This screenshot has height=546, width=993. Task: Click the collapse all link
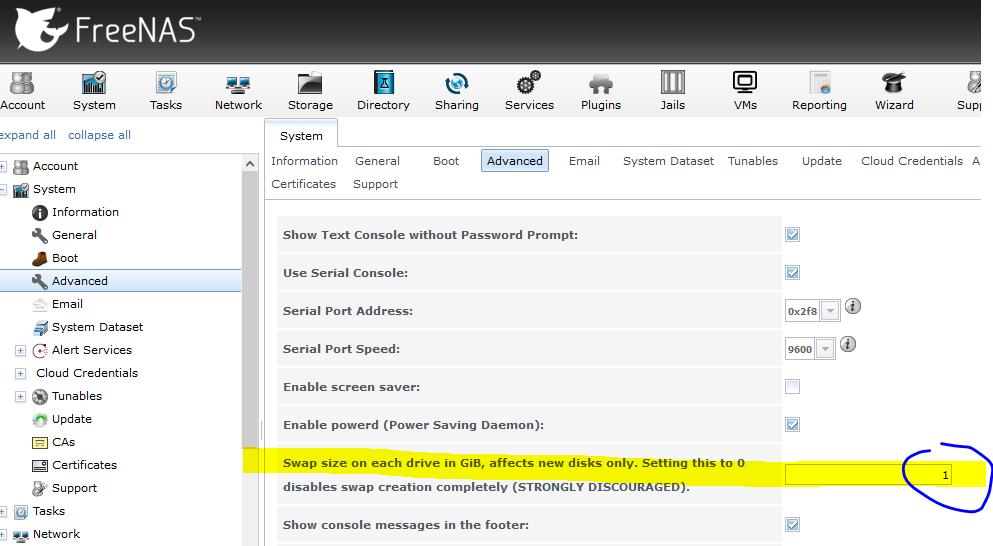pos(99,135)
